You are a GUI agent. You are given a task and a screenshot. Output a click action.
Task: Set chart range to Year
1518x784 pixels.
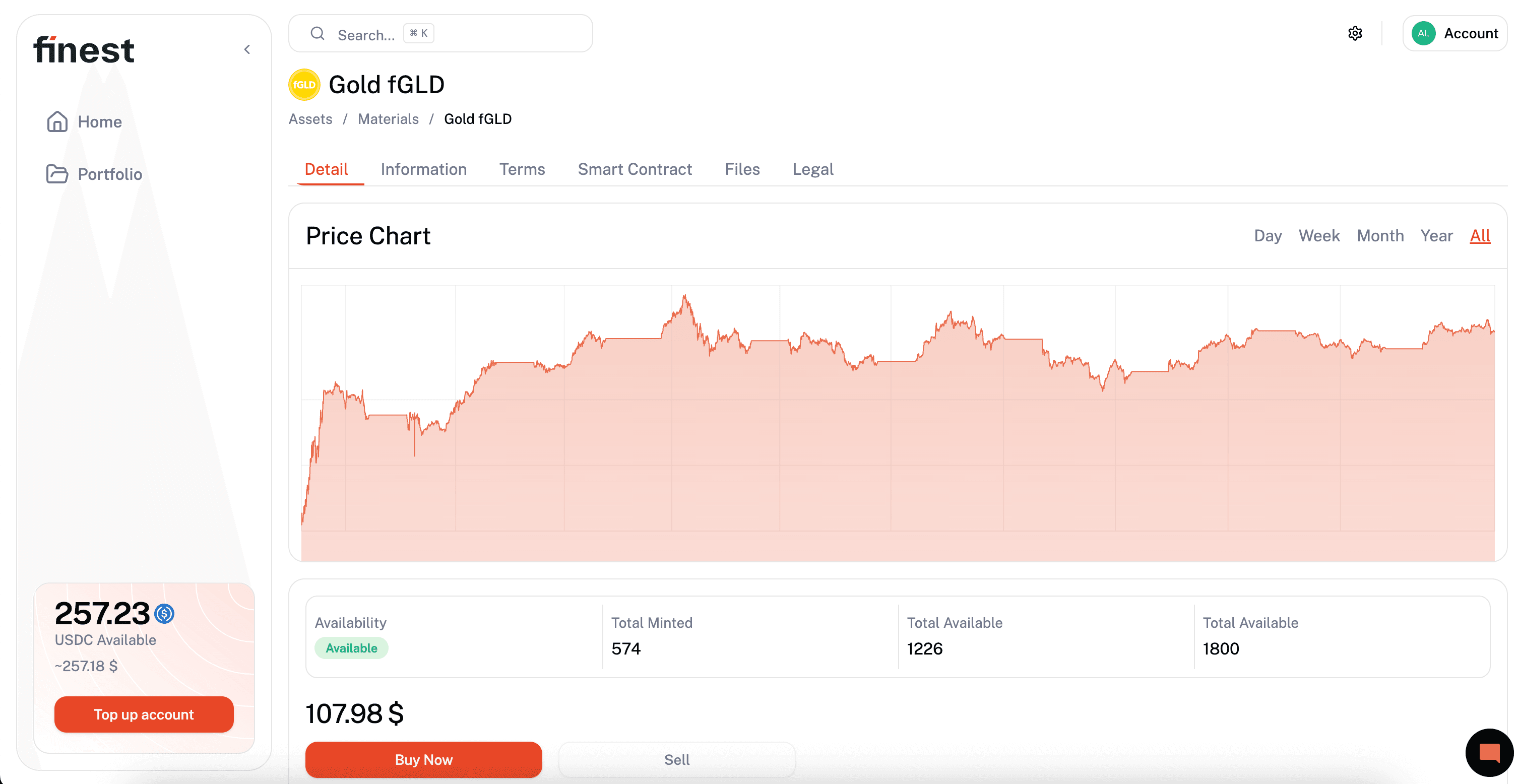[1436, 236]
